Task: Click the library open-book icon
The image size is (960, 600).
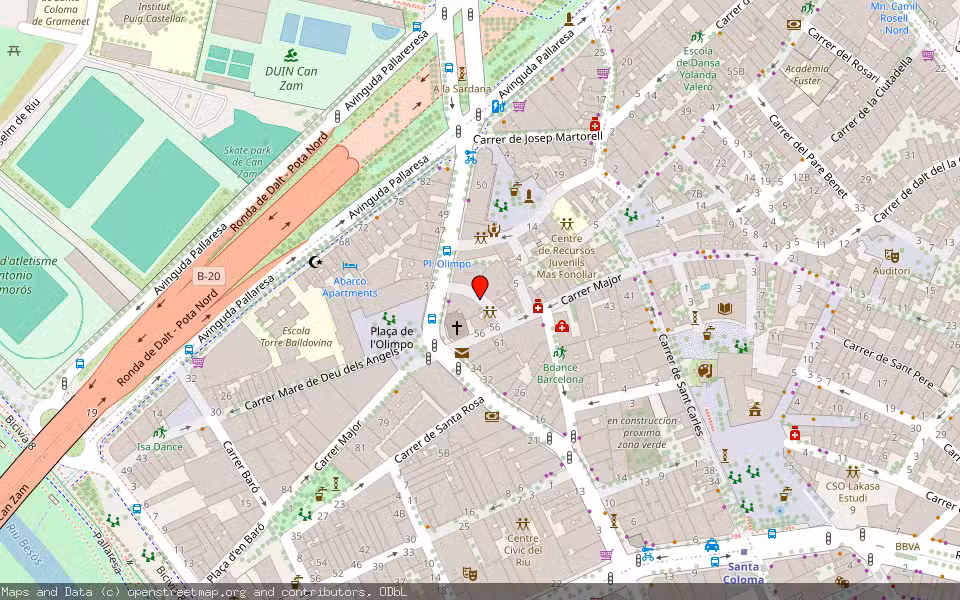Action: point(725,309)
